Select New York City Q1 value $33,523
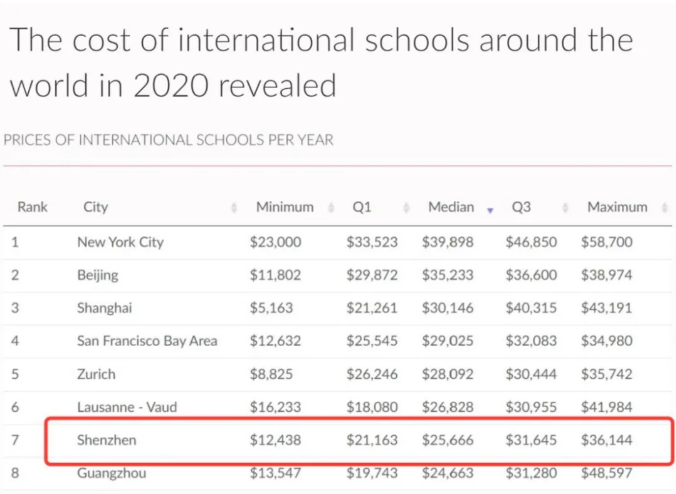The width and height of the screenshot is (676, 494). pos(372,242)
